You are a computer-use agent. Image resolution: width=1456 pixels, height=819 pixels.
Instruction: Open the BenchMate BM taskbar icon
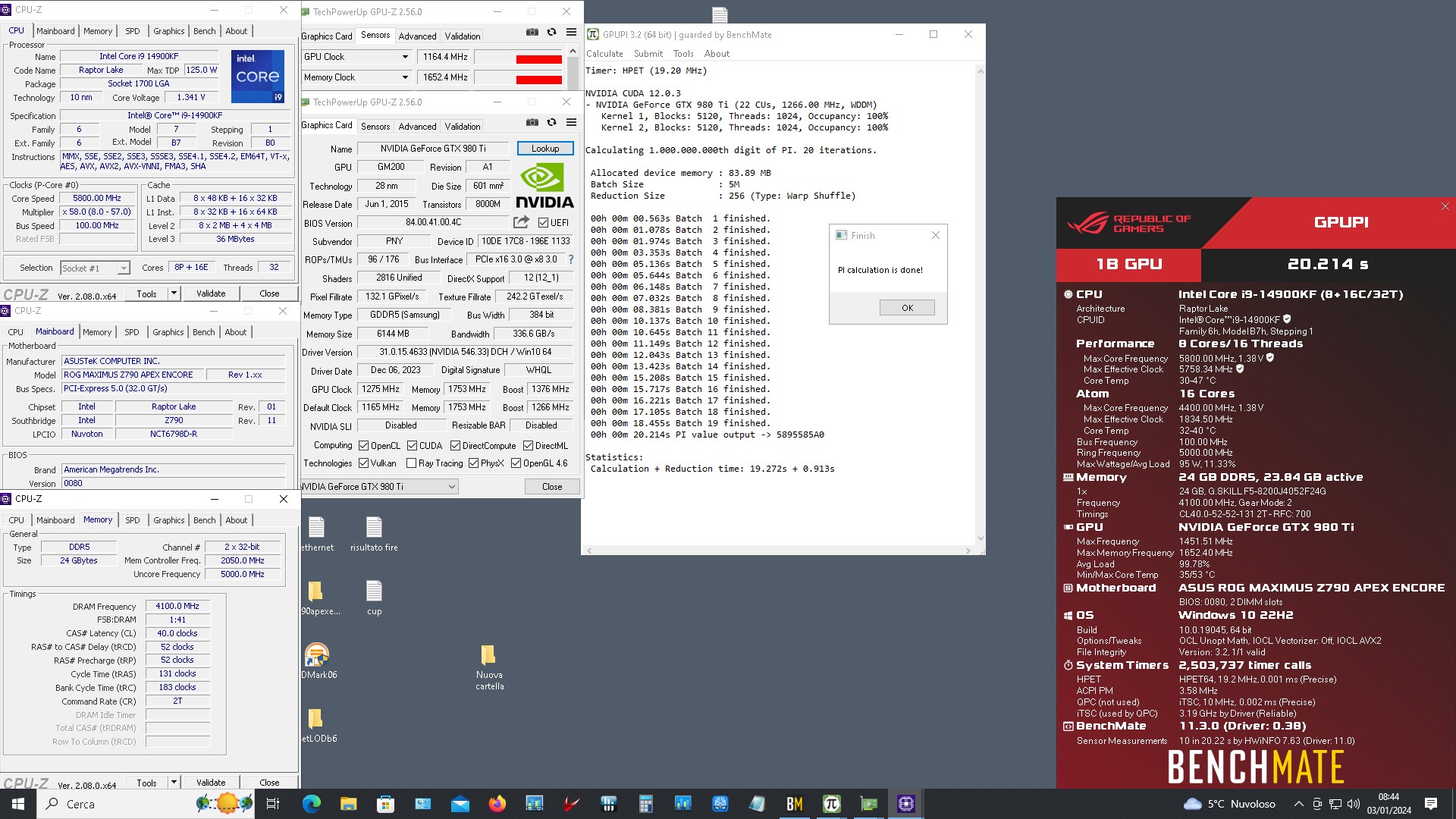(x=794, y=804)
